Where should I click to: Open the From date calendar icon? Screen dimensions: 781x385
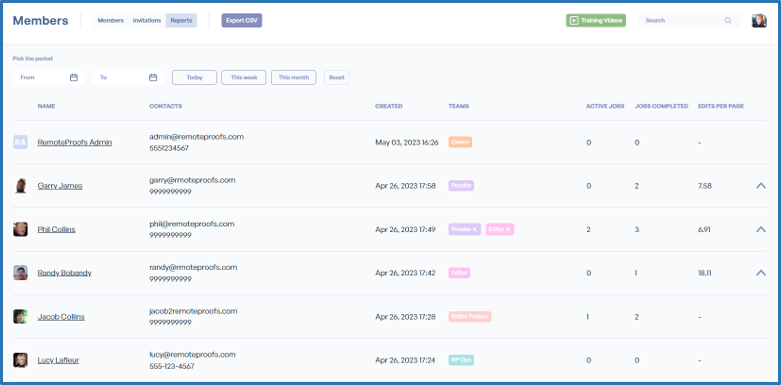[74, 78]
